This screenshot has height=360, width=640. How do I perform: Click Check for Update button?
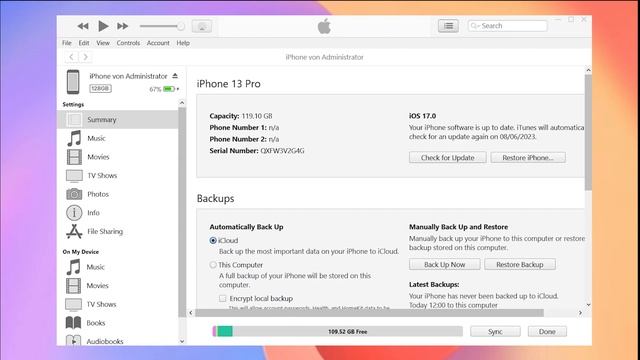coord(447,158)
